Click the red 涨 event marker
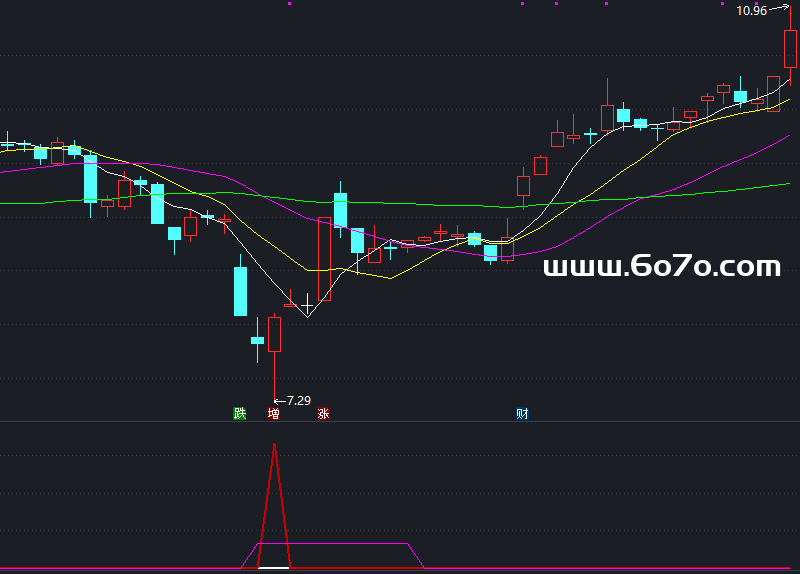This screenshot has height=574, width=800. [x=323, y=413]
